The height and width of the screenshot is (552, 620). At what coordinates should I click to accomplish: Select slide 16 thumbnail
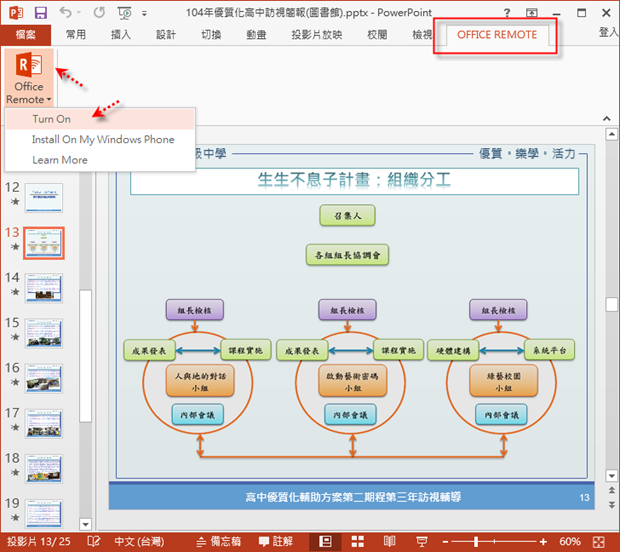[x=44, y=378]
